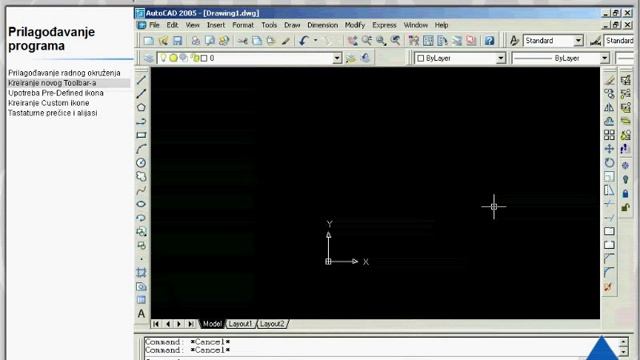Viewport: 640px width, 360px height.
Task: Open 'Upotreba Pre-Defined ikona' lesson link
Action: [56, 93]
